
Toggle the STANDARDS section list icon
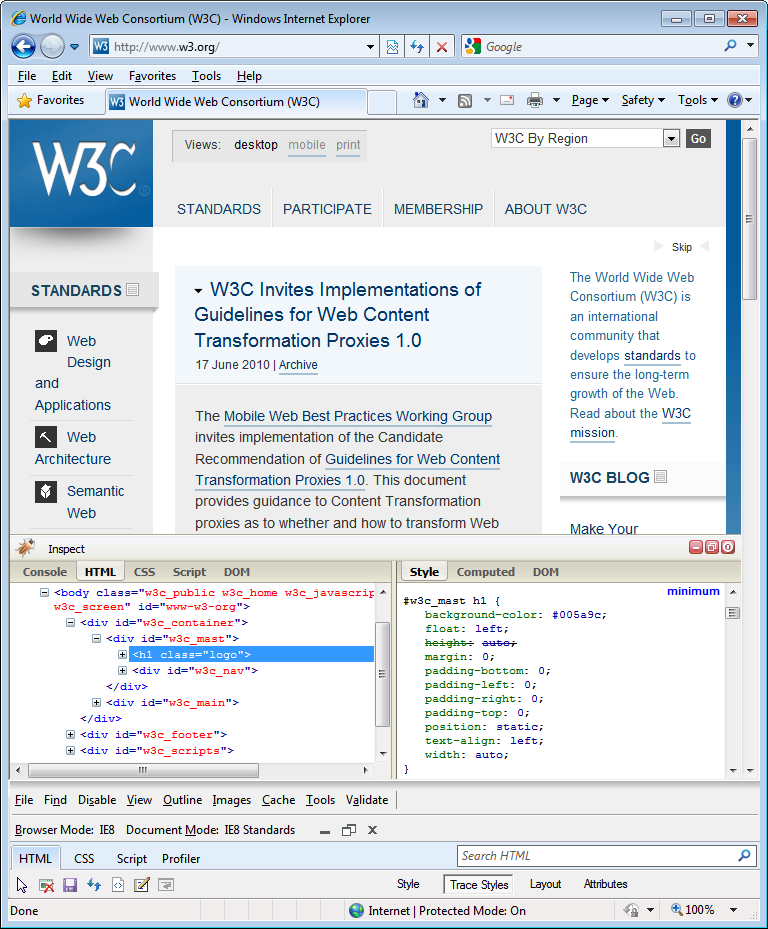pyautogui.click(x=133, y=290)
